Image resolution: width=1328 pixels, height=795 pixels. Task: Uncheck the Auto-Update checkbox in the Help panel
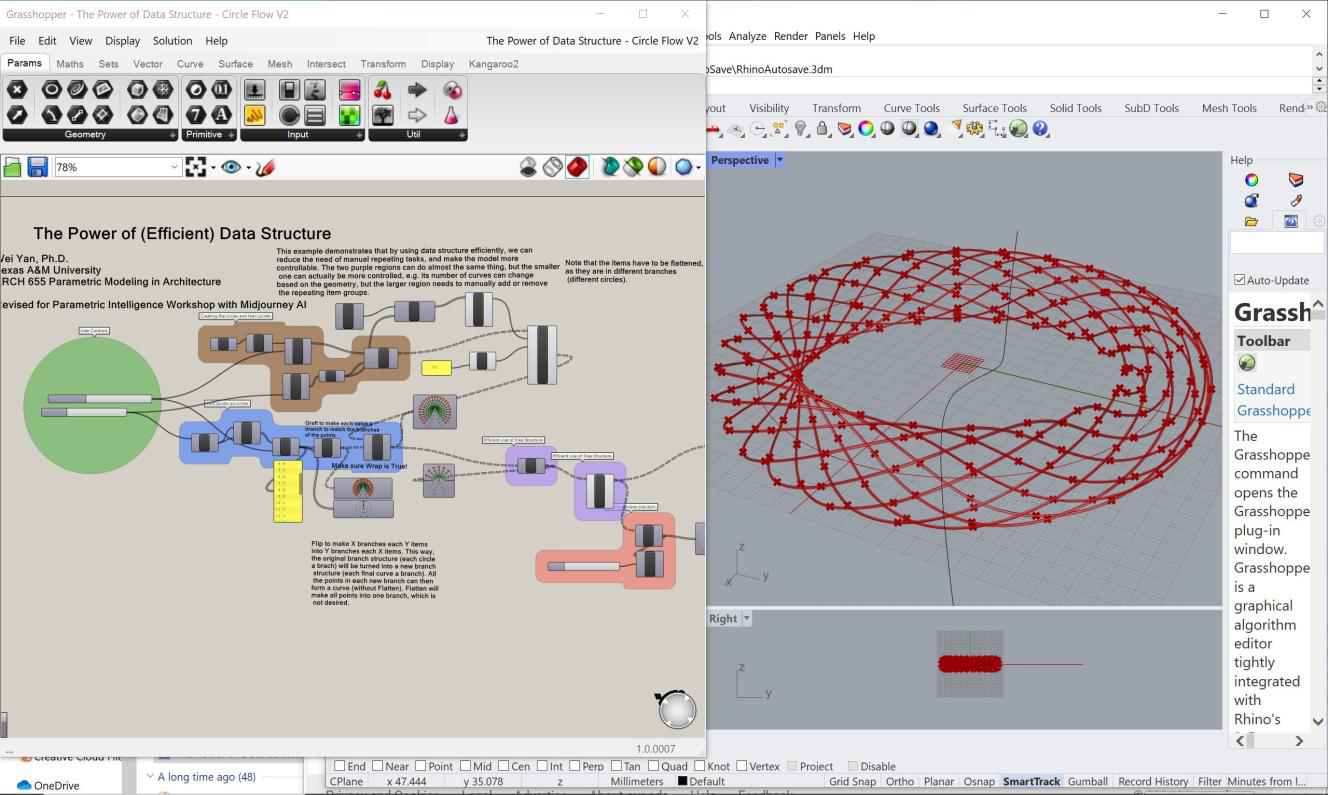[1240, 280]
